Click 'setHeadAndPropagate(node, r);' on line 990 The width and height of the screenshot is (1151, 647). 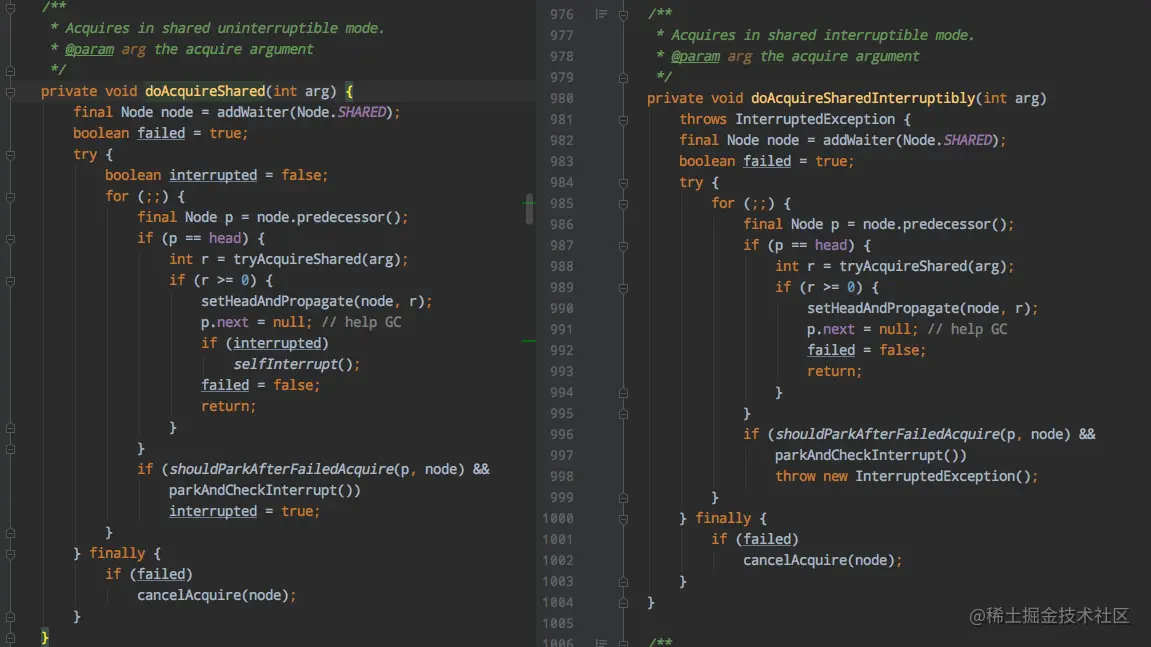923,308
